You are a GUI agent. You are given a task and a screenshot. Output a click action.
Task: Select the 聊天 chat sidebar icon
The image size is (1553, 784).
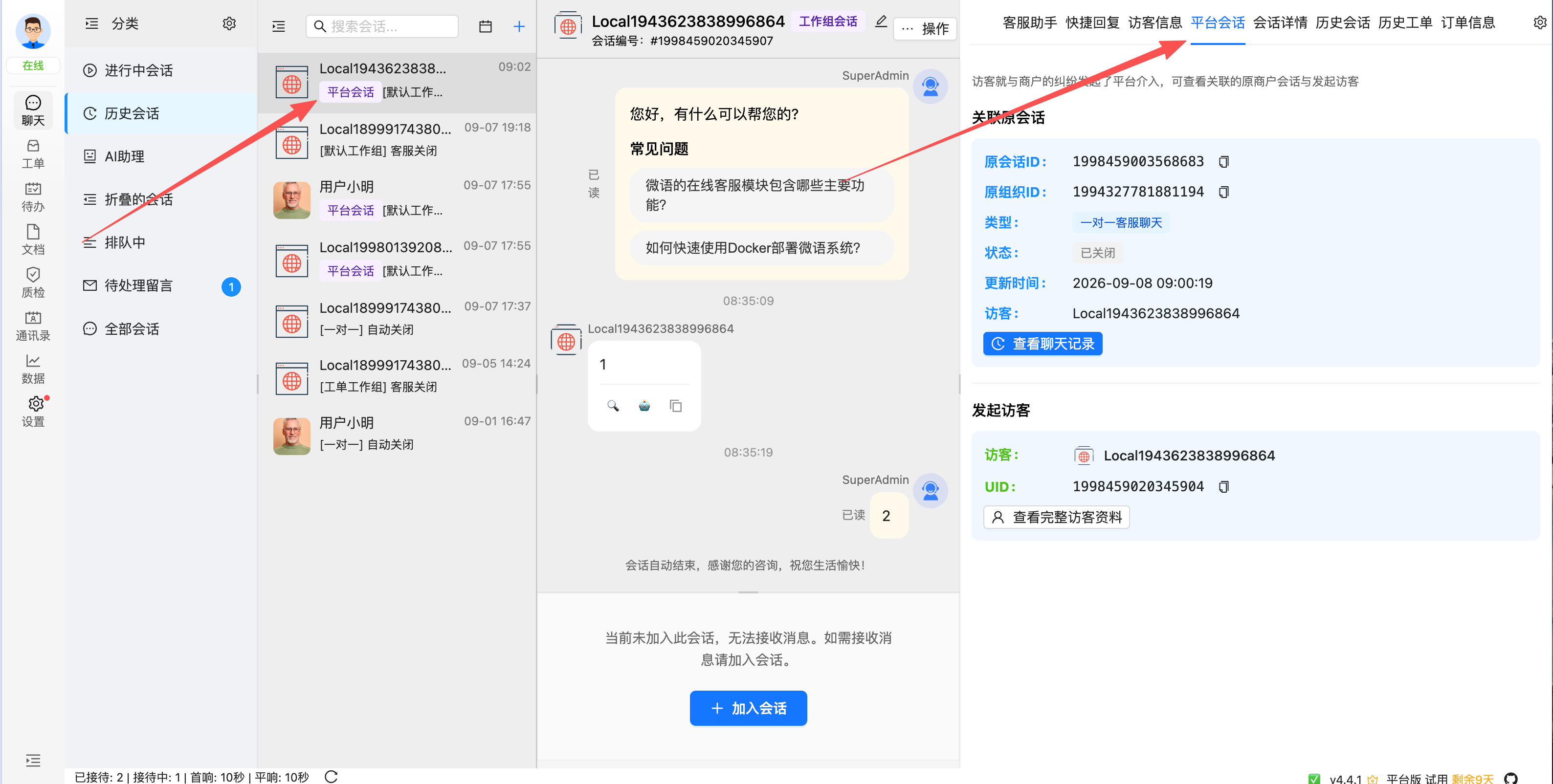coord(33,111)
